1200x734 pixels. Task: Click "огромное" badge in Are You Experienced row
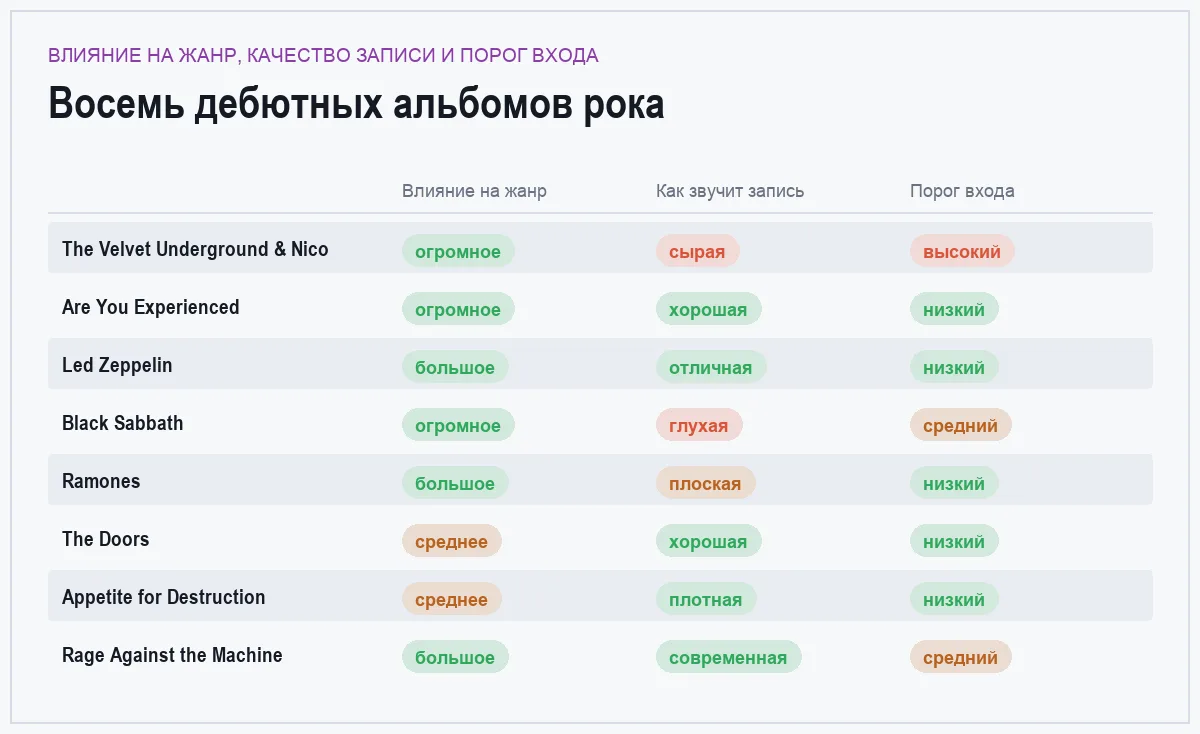[x=458, y=309]
